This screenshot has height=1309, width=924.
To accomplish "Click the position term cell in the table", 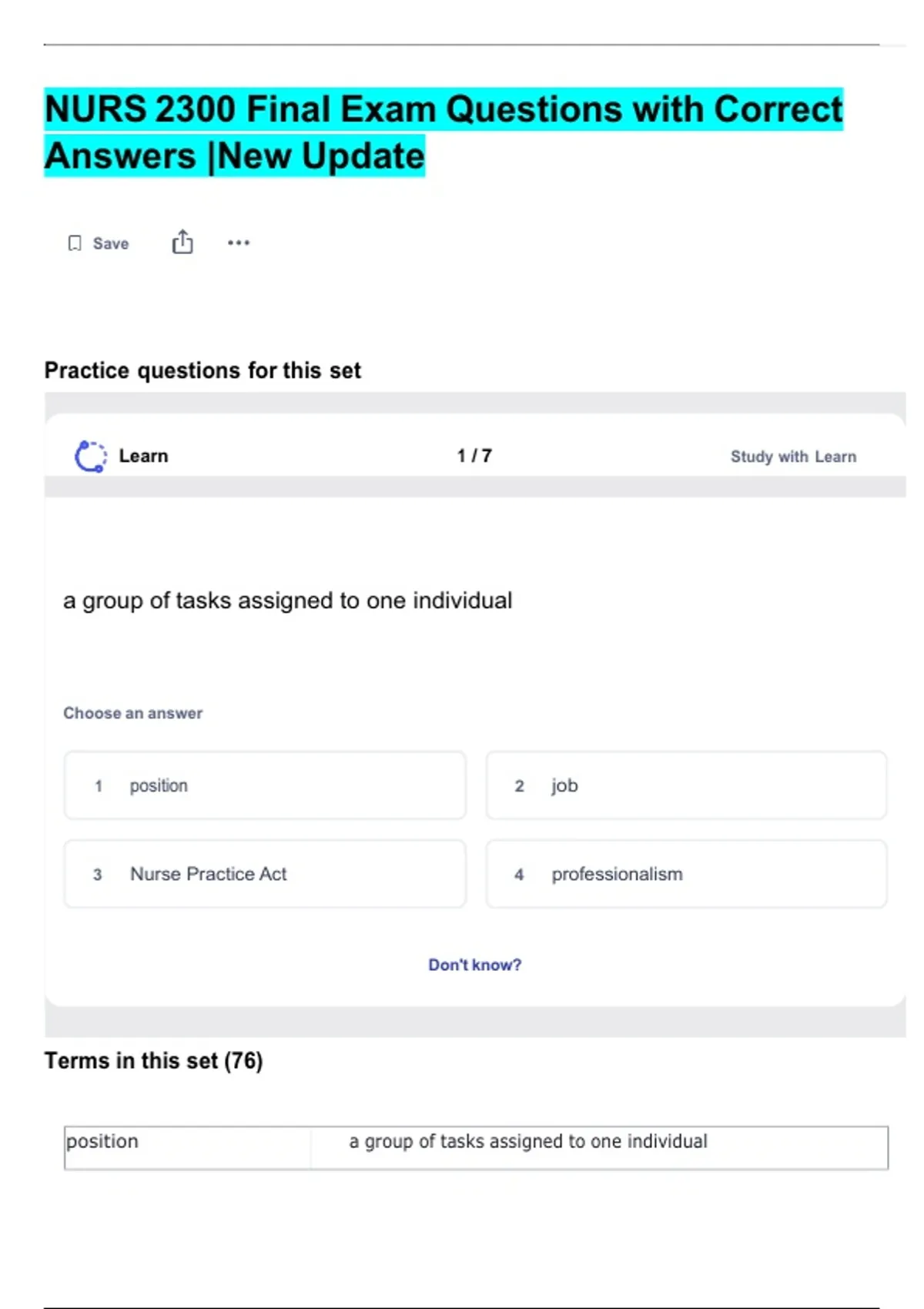I will point(187,1147).
